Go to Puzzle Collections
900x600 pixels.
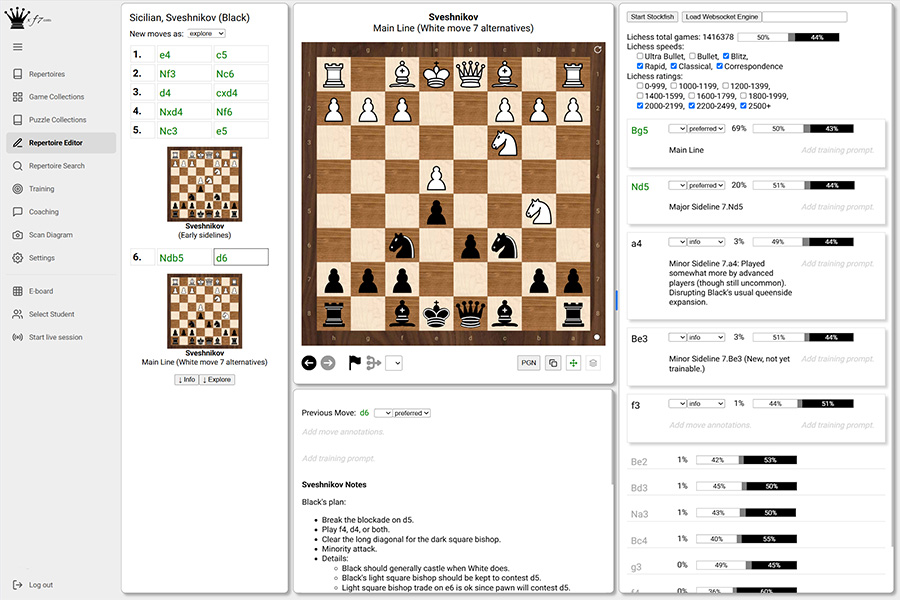[x=57, y=120]
